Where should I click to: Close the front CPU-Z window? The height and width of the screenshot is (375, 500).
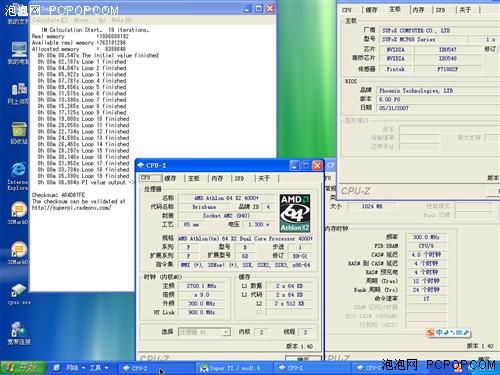[317, 165]
